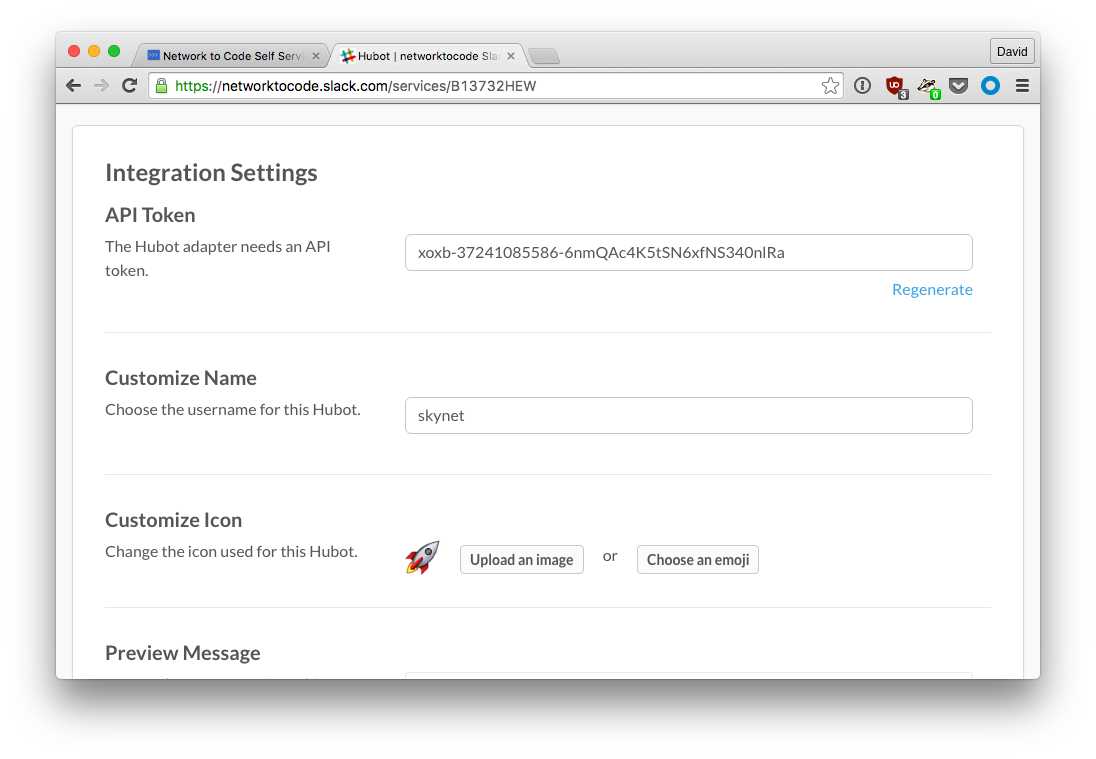Click the API Token heading
Screen dimensions: 1096x759
(x=150, y=215)
